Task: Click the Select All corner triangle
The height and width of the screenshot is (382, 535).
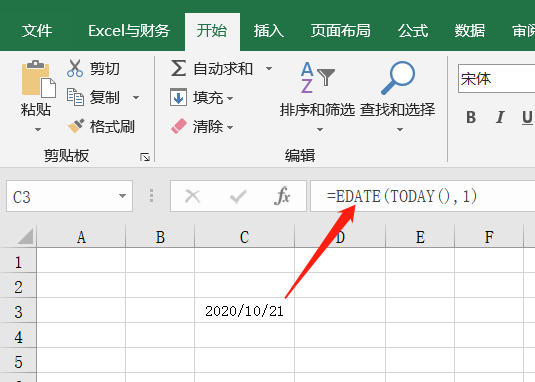Action: point(26,236)
